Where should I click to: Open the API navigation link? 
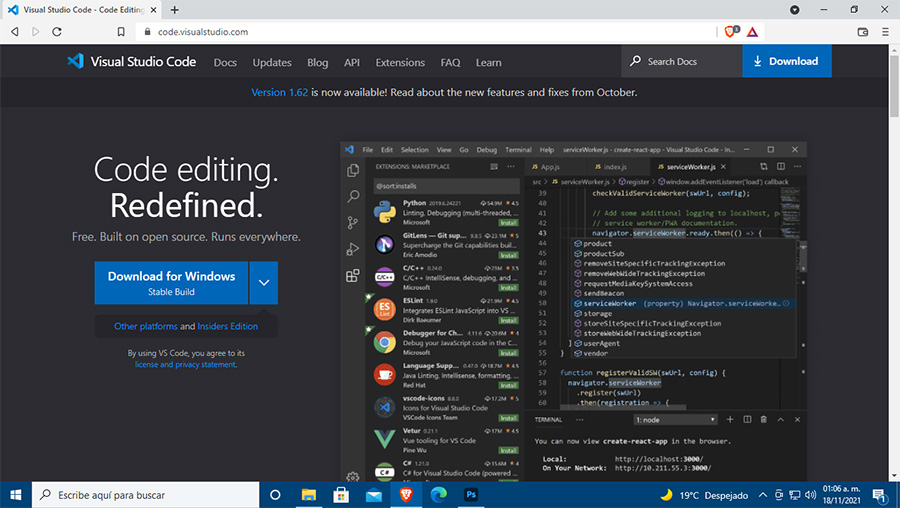pyautogui.click(x=352, y=63)
